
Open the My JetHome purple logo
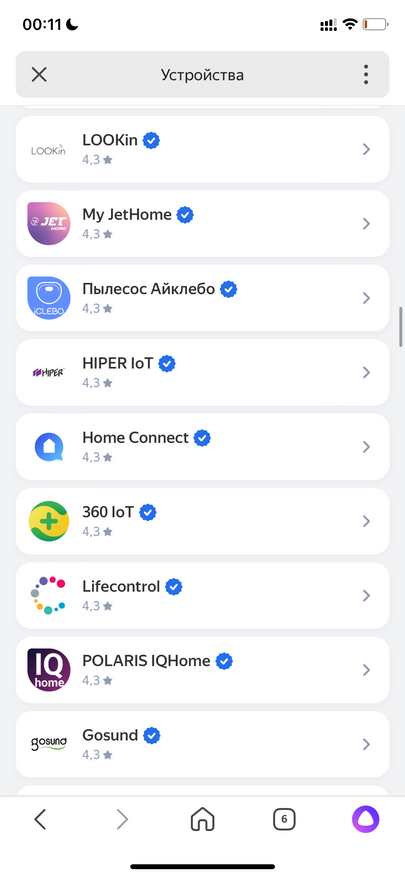pos(49,223)
